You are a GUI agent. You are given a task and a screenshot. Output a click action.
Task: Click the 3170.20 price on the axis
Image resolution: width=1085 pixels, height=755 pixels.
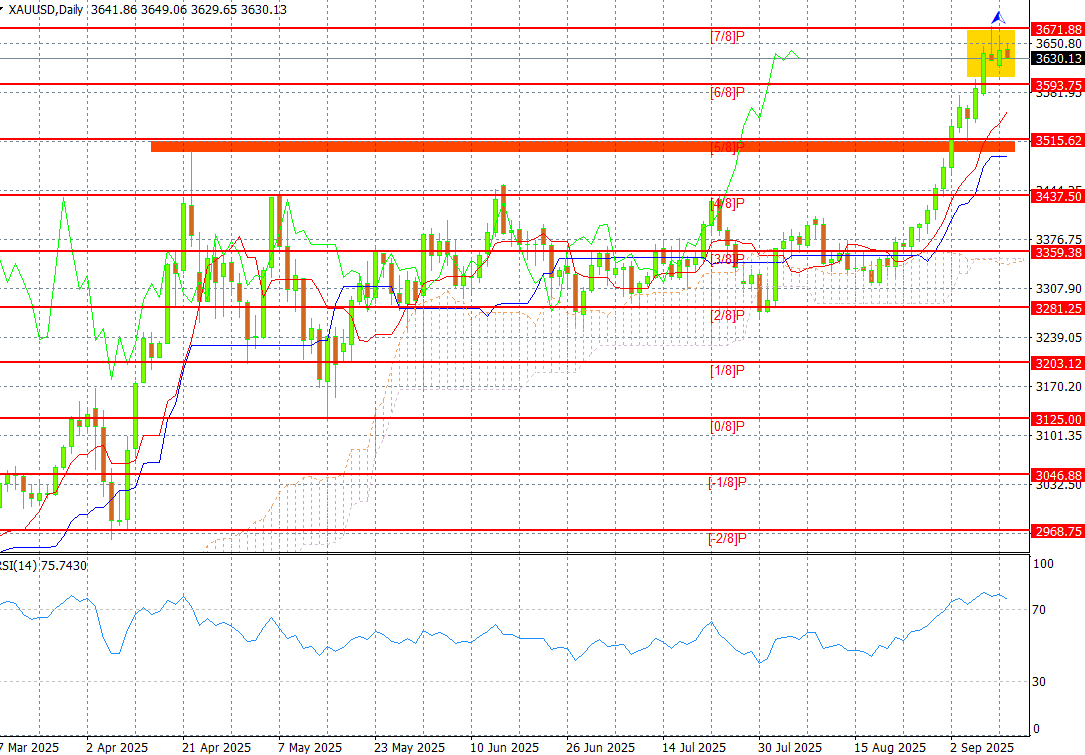tap(1059, 386)
